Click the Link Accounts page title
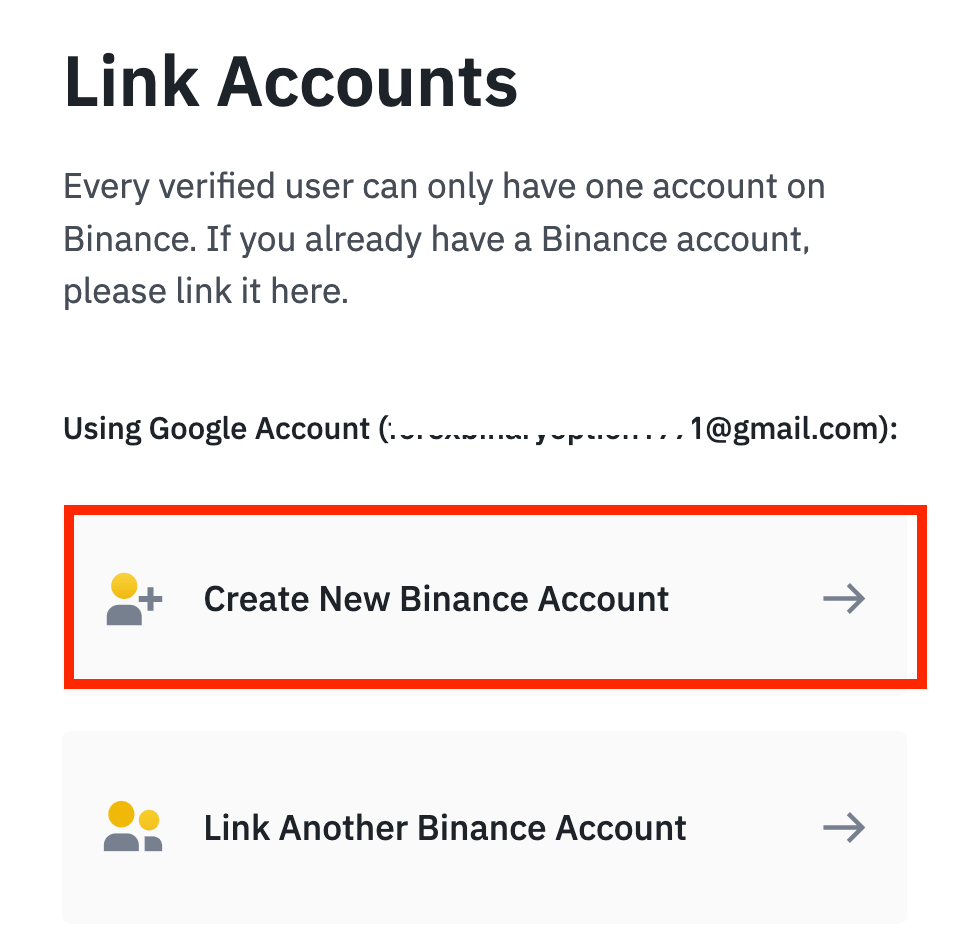Viewport: 958px width, 942px height. pyautogui.click(x=291, y=80)
